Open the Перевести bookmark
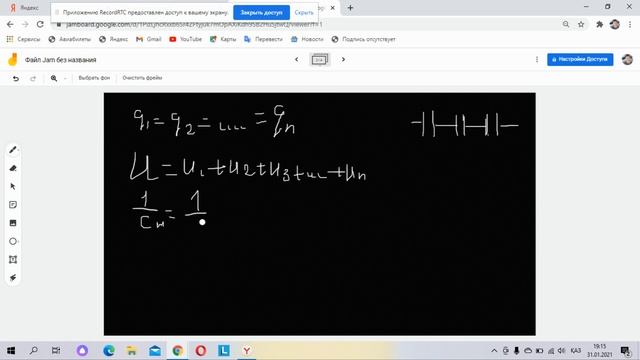 point(263,39)
